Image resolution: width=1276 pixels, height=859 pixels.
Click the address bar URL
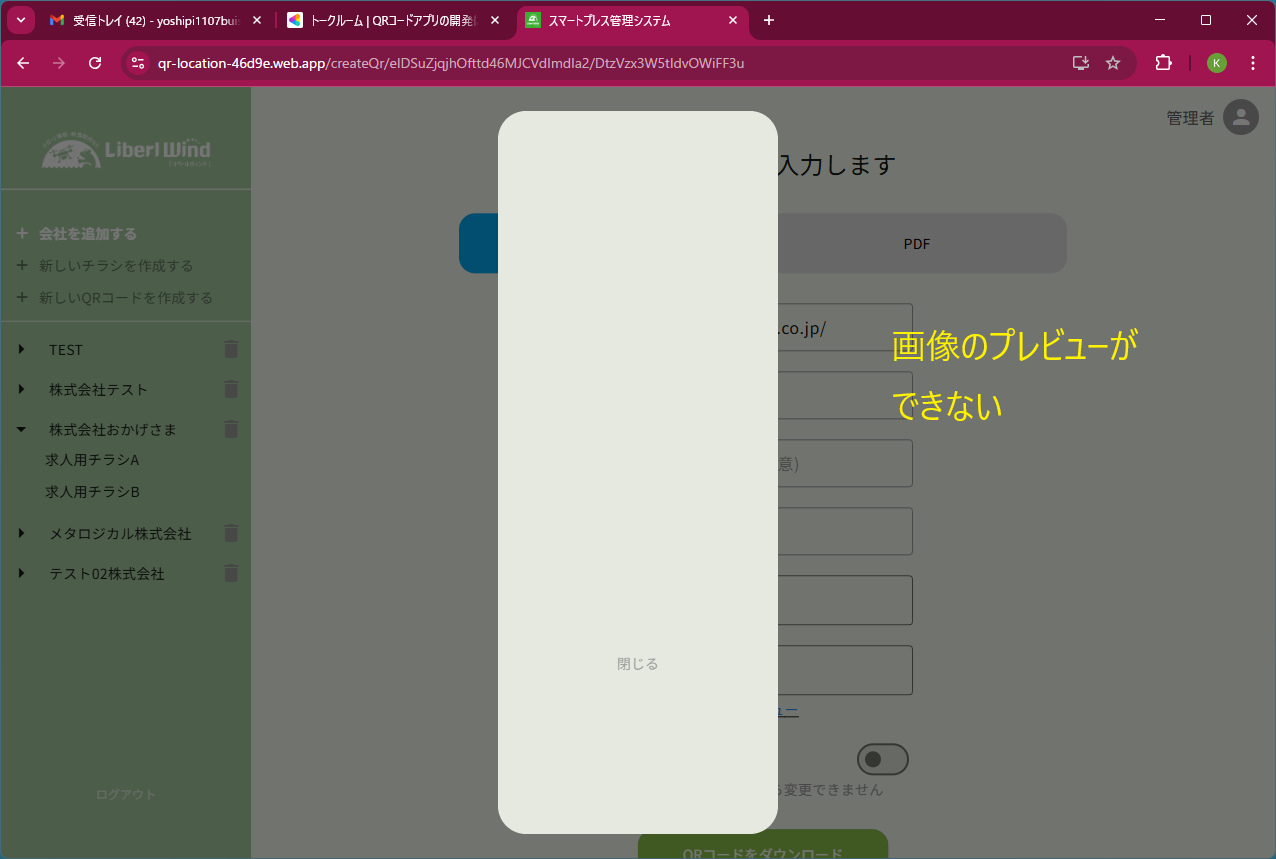[451, 63]
